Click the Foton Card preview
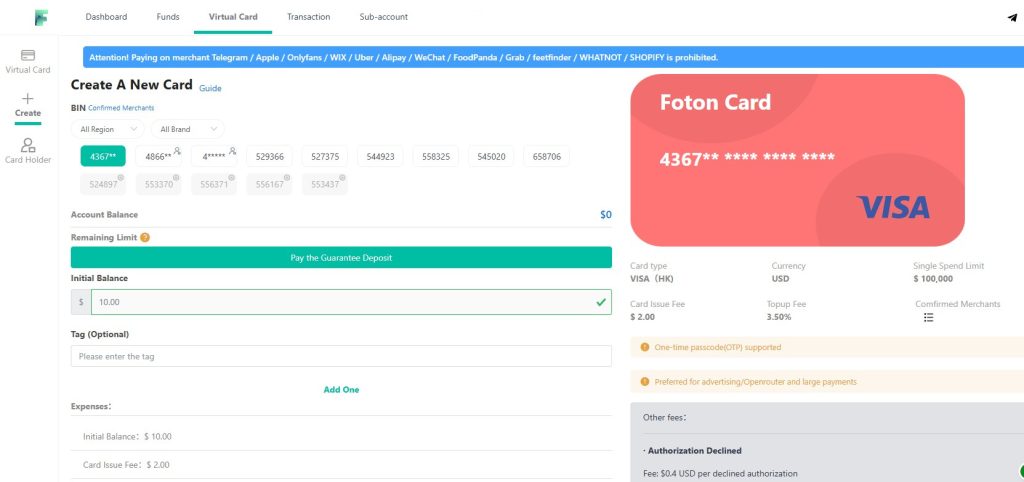 click(x=797, y=160)
